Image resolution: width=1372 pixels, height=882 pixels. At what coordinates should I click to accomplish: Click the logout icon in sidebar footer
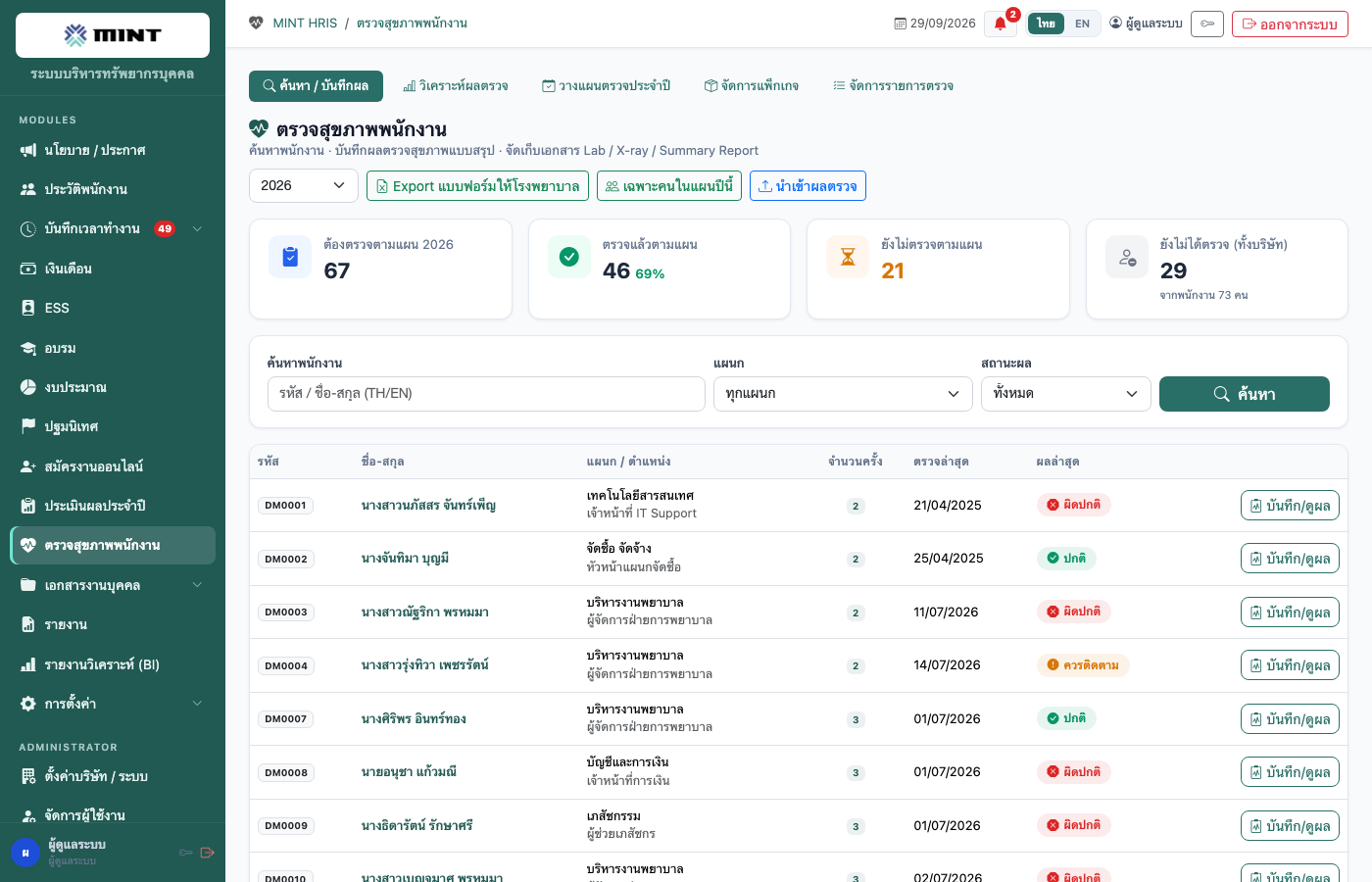point(207,853)
